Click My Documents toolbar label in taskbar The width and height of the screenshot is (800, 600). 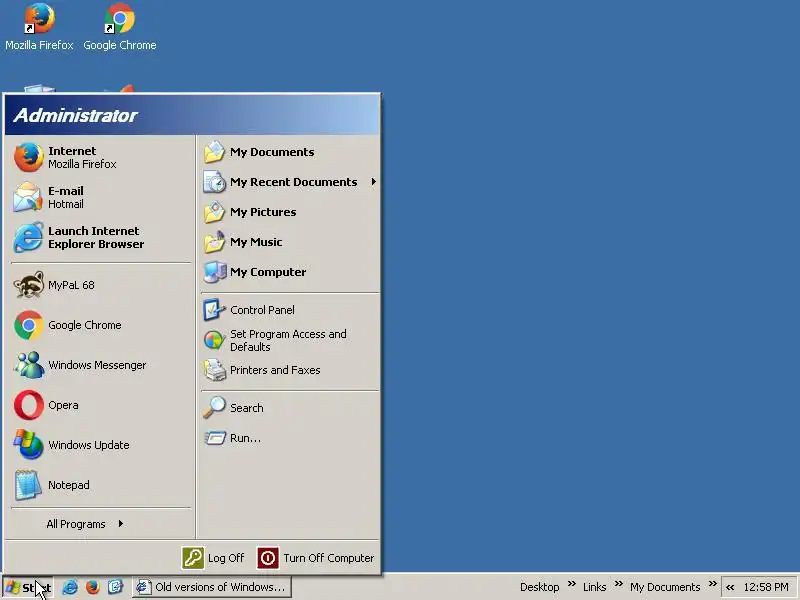click(x=665, y=587)
